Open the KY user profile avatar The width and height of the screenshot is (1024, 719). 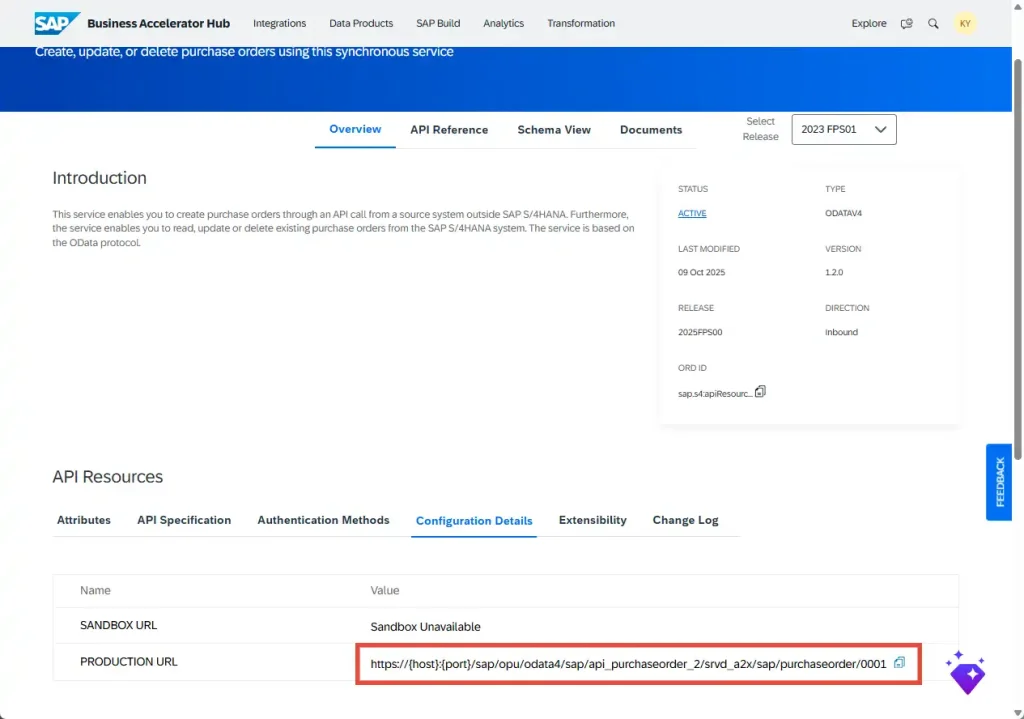[964, 23]
